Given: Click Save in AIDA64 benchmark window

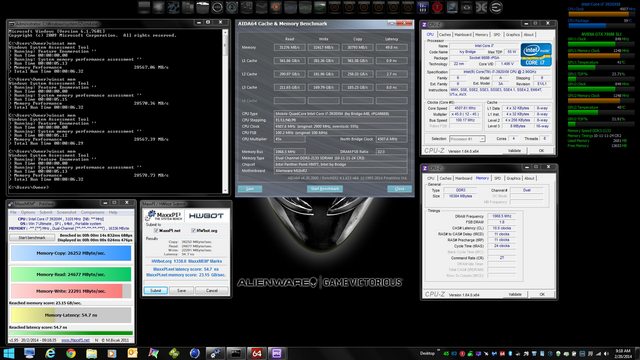Looking at the screenshot, I should pyautogui.click(x=250, y=189).
